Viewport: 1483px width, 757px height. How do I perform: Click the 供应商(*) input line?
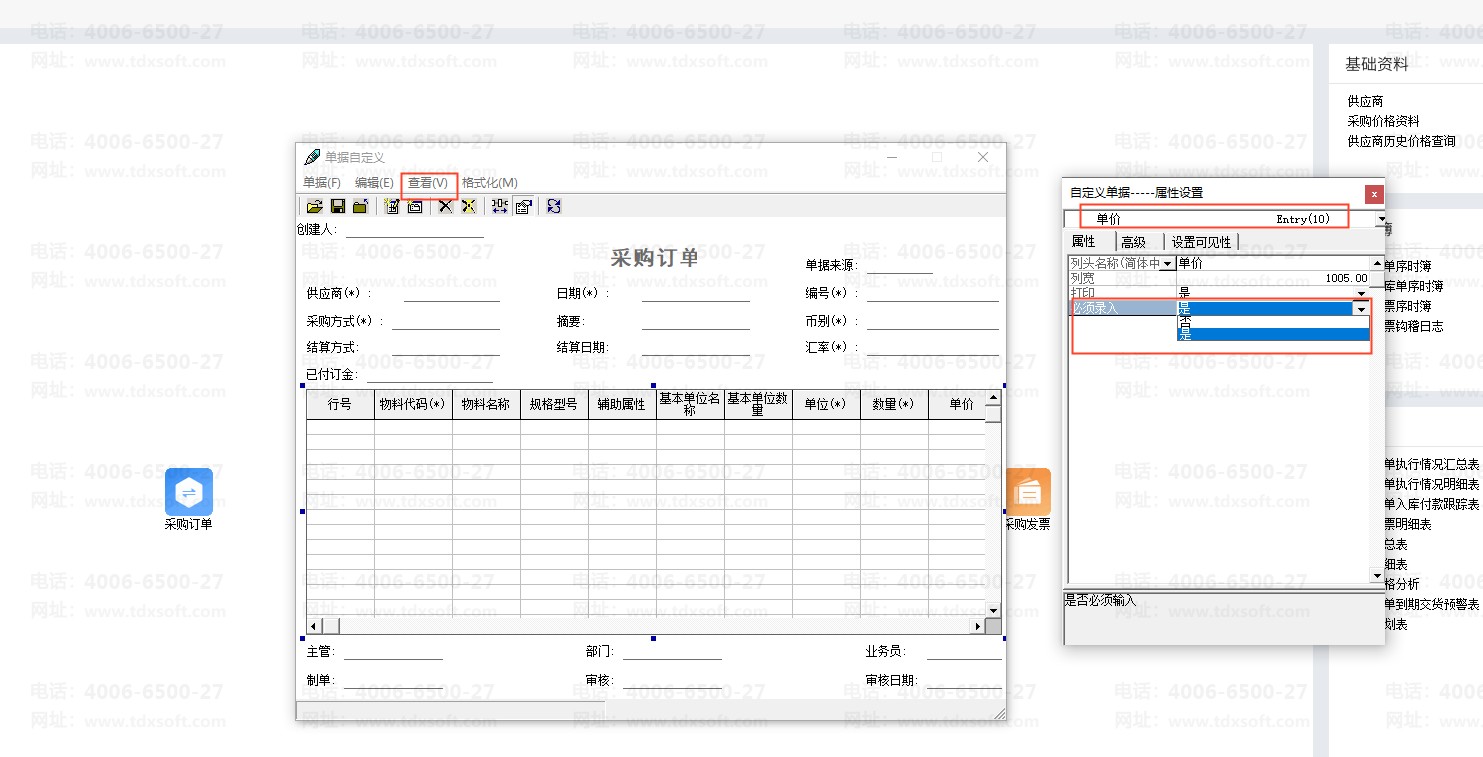coord(451,294)
